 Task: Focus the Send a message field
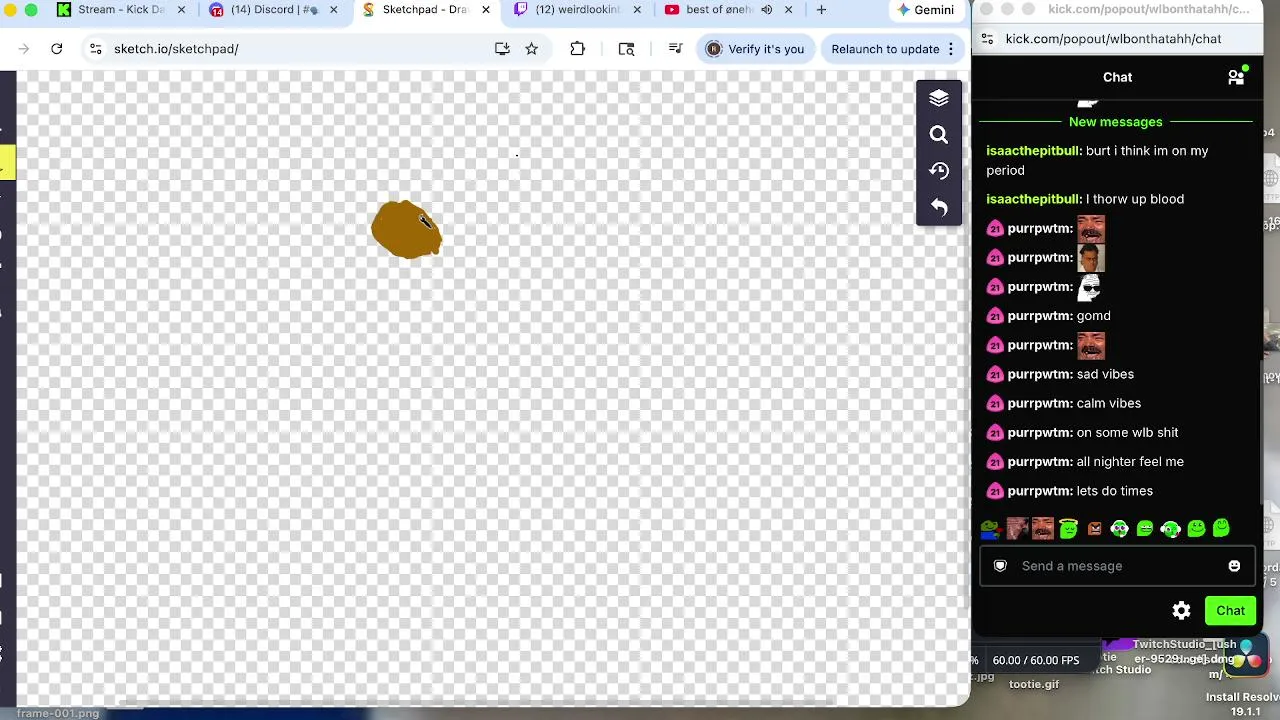click(1117, 566)
